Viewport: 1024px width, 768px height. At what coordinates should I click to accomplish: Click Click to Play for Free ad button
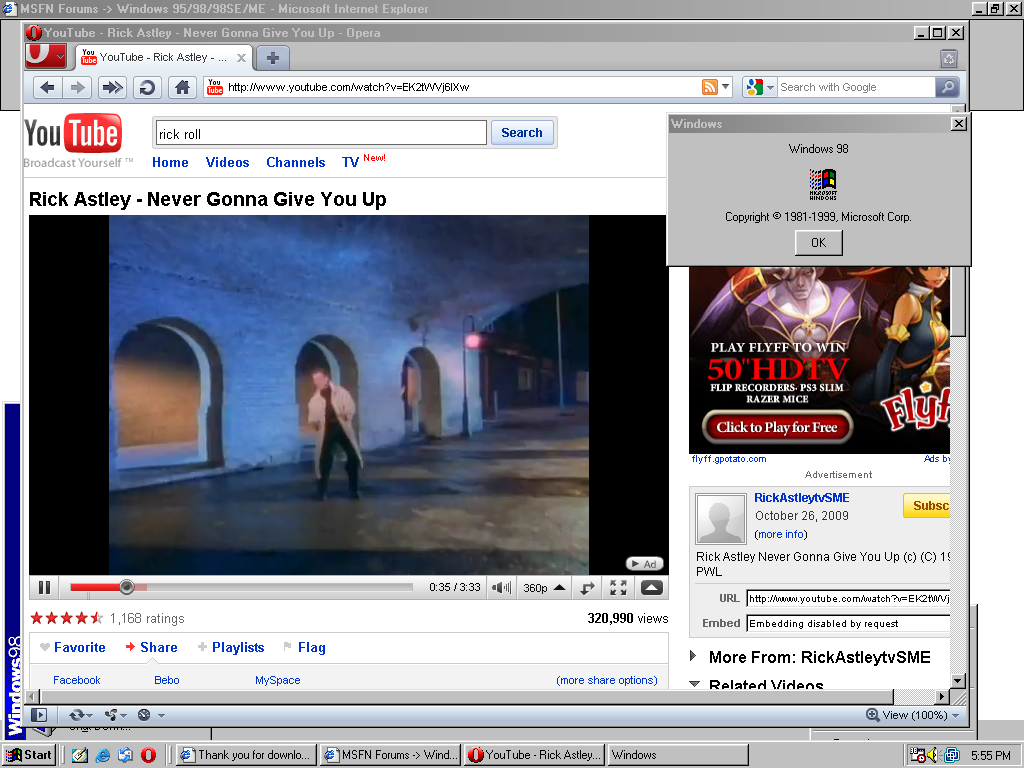[x=777, y=427]
